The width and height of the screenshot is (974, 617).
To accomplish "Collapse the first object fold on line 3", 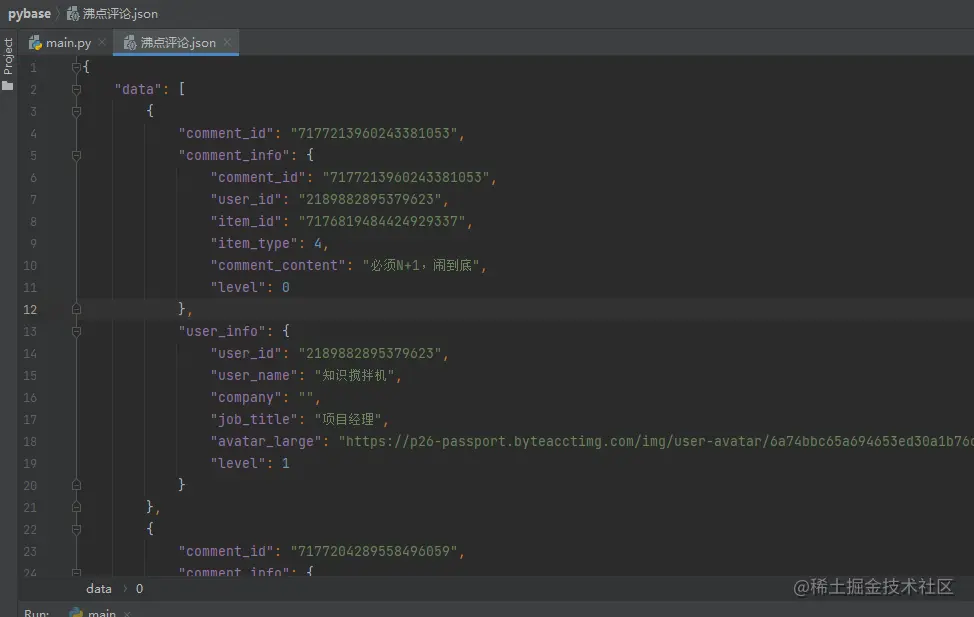I will coord(76,112).
